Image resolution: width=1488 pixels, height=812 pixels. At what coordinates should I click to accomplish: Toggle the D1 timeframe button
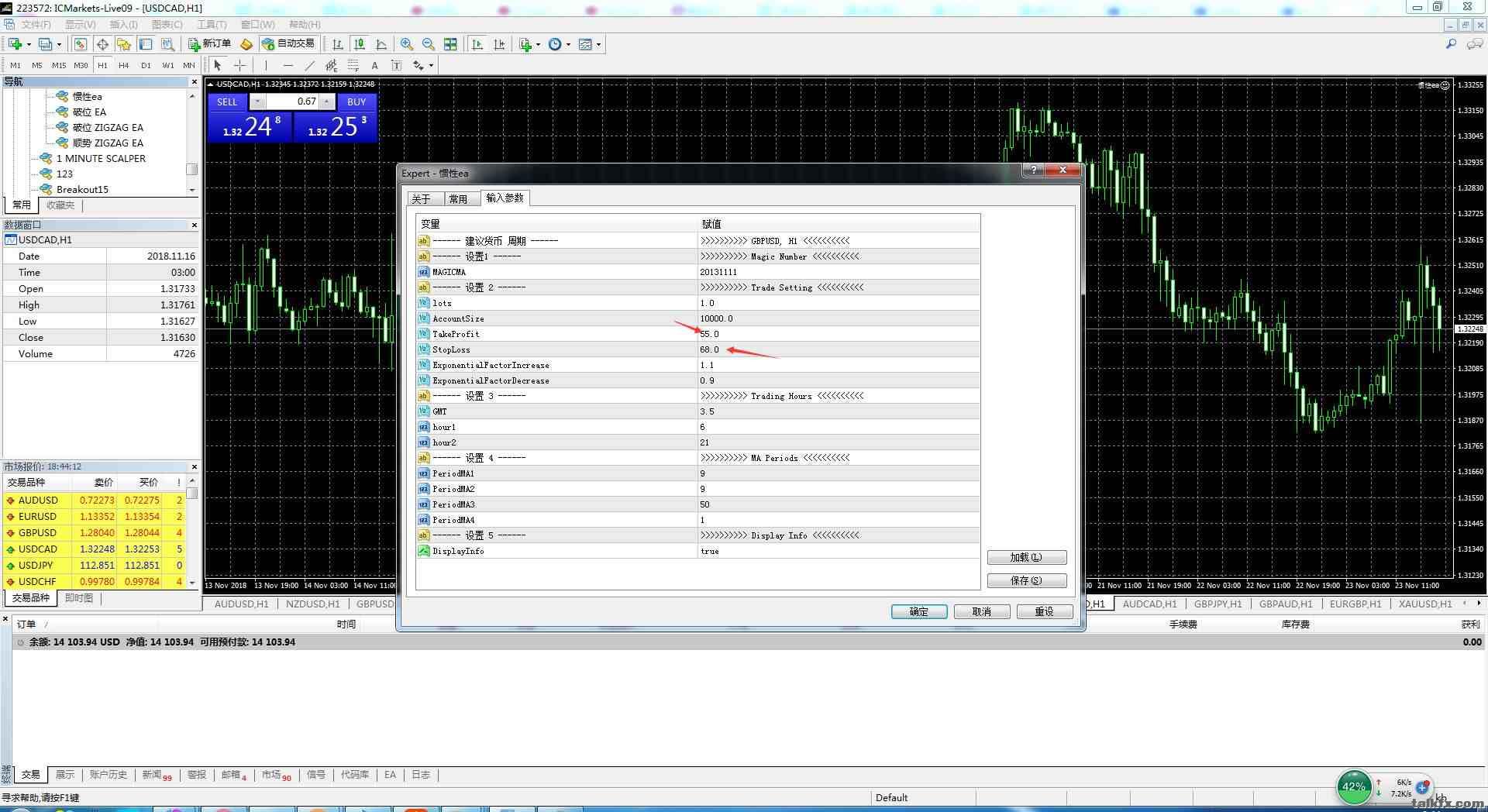coord(146,65)
